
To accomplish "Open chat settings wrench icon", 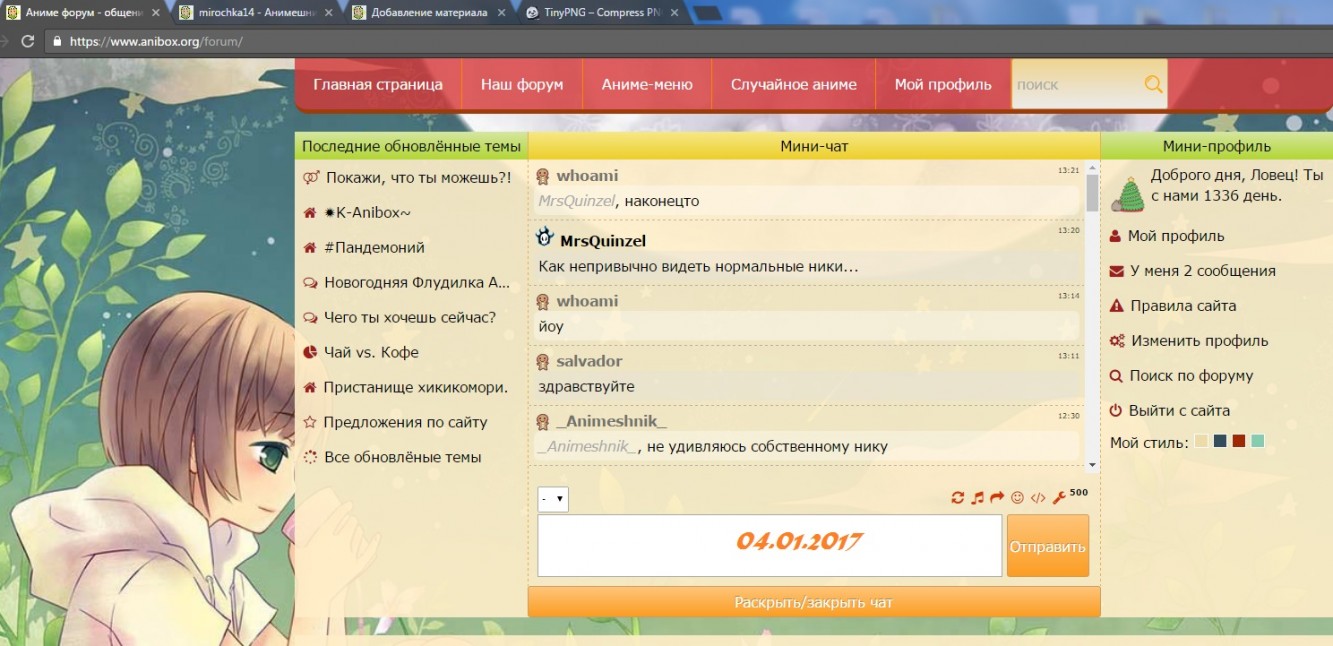I will click(1059, 498).
